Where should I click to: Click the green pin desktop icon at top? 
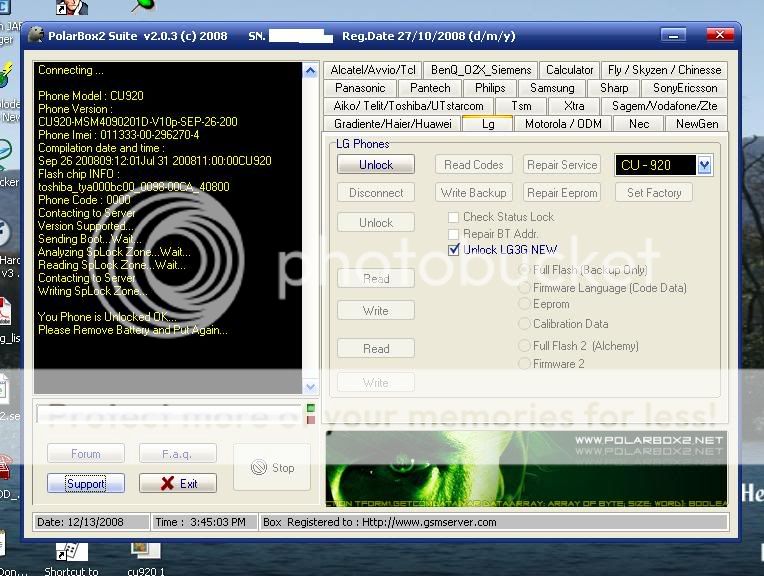(144, 6)
